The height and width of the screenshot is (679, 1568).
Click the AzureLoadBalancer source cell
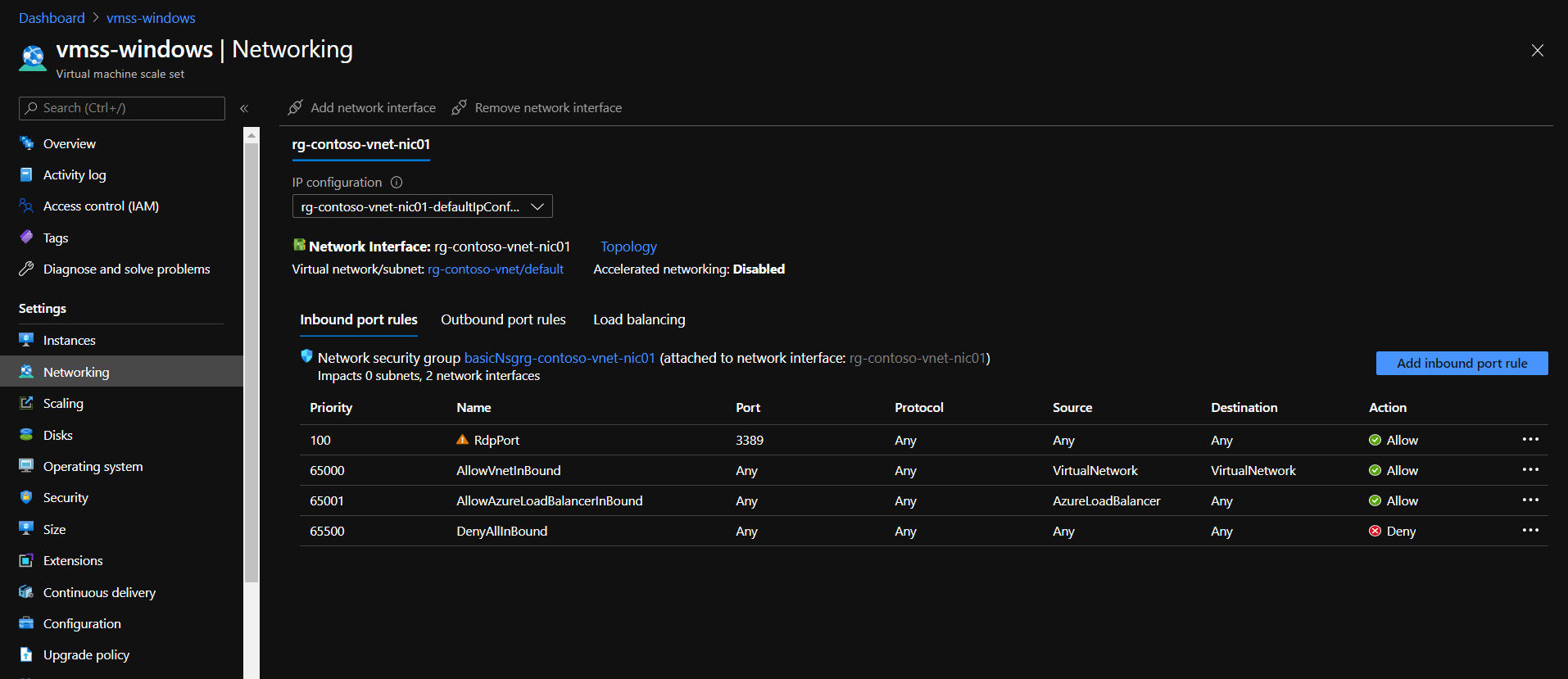[1107, 500]
